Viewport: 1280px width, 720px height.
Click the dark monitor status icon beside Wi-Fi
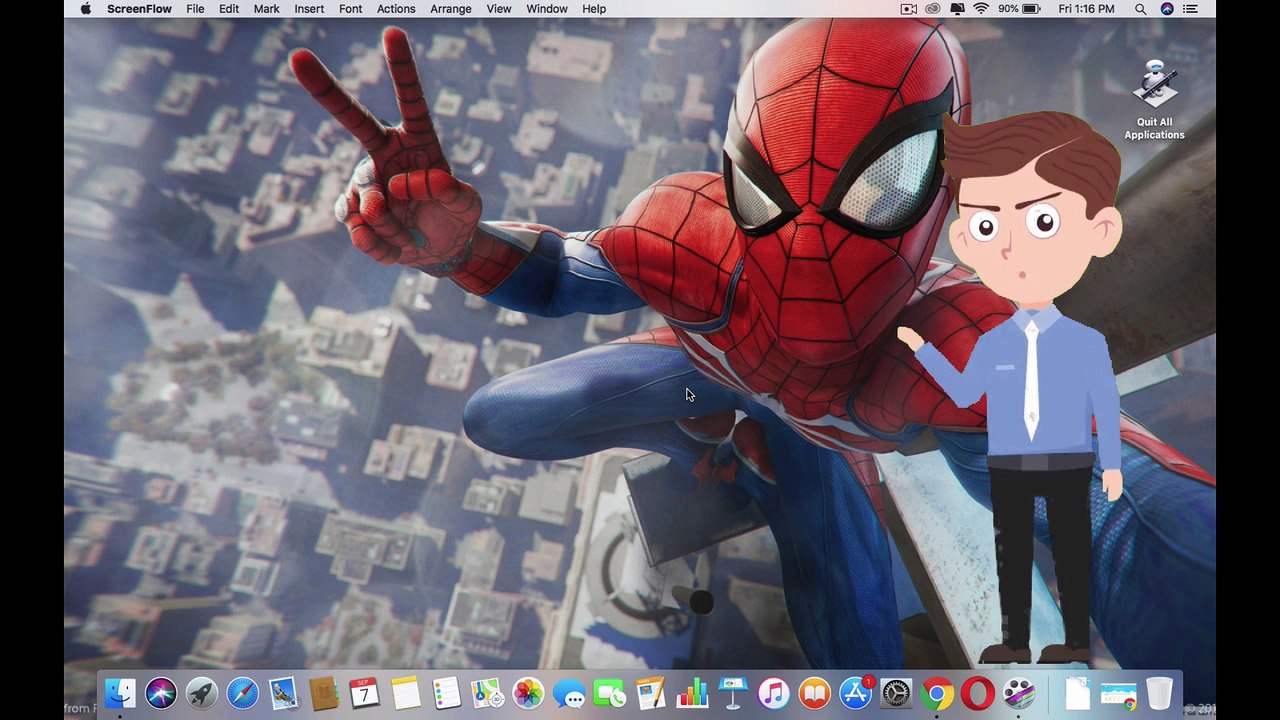click(x=957, y=9)
